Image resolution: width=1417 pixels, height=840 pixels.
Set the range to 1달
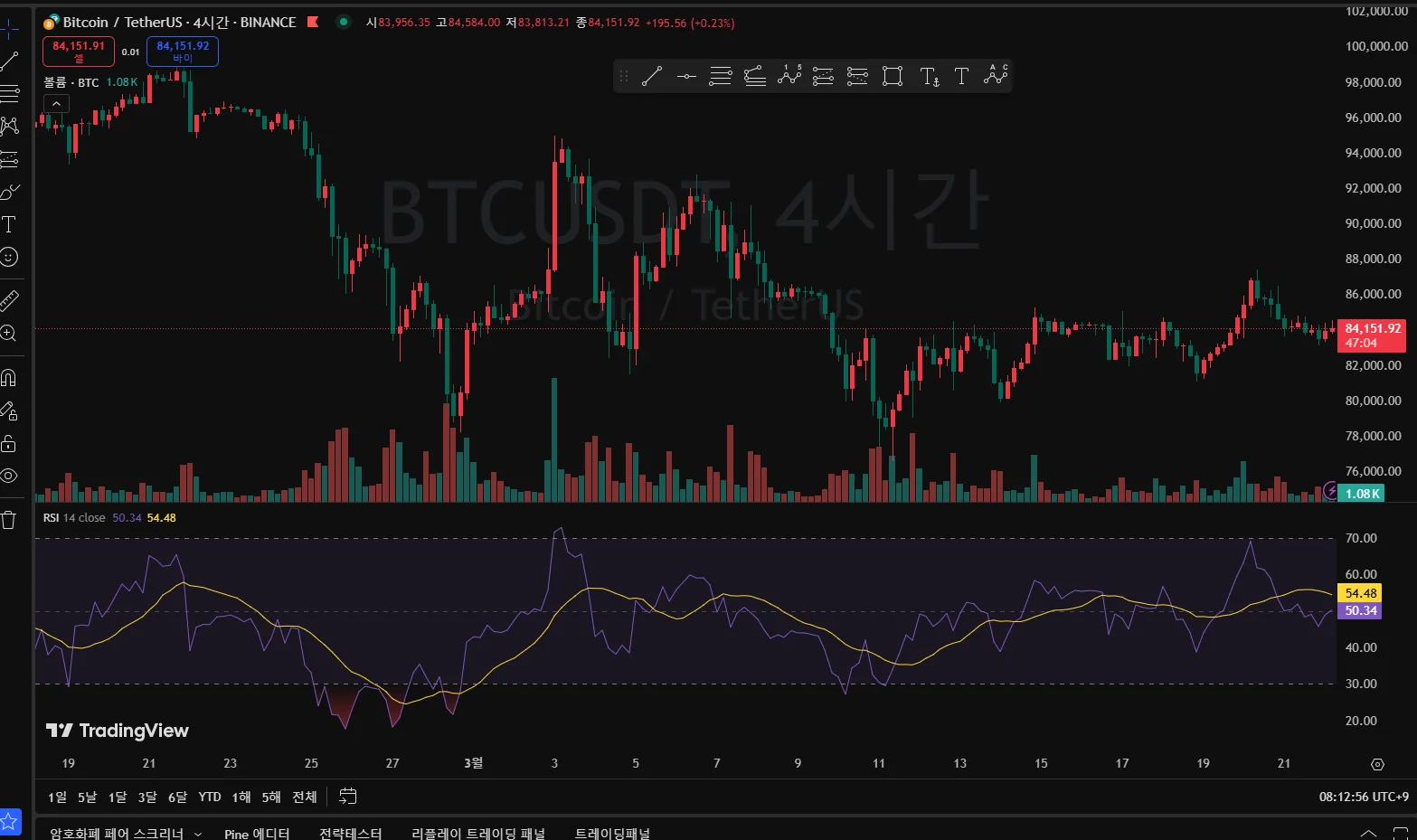[x=118, y=797]
